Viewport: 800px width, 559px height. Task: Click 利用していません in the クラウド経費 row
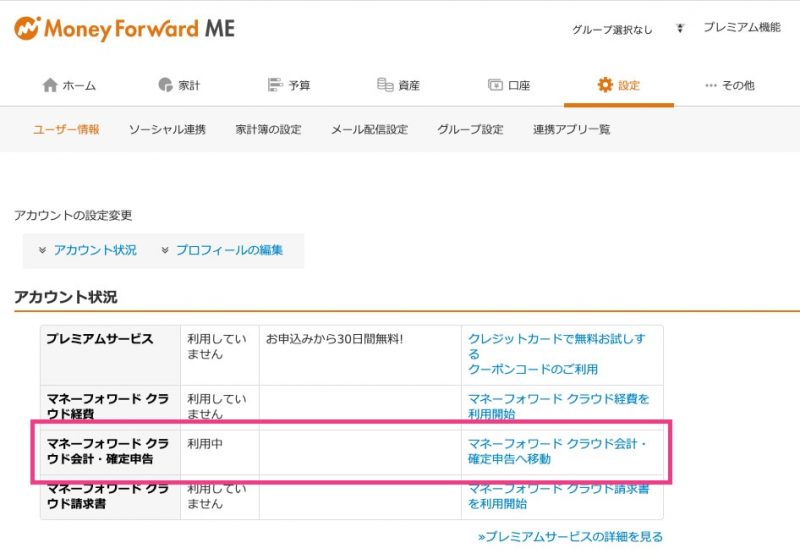tap(217, 406)
